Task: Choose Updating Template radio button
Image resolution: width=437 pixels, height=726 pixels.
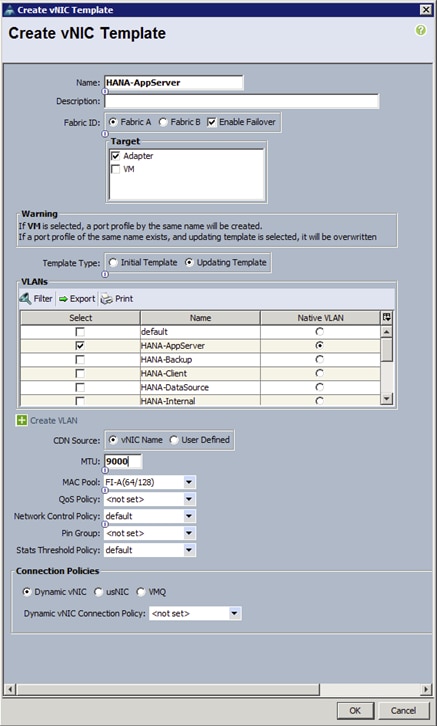Action: click(189, 263)
